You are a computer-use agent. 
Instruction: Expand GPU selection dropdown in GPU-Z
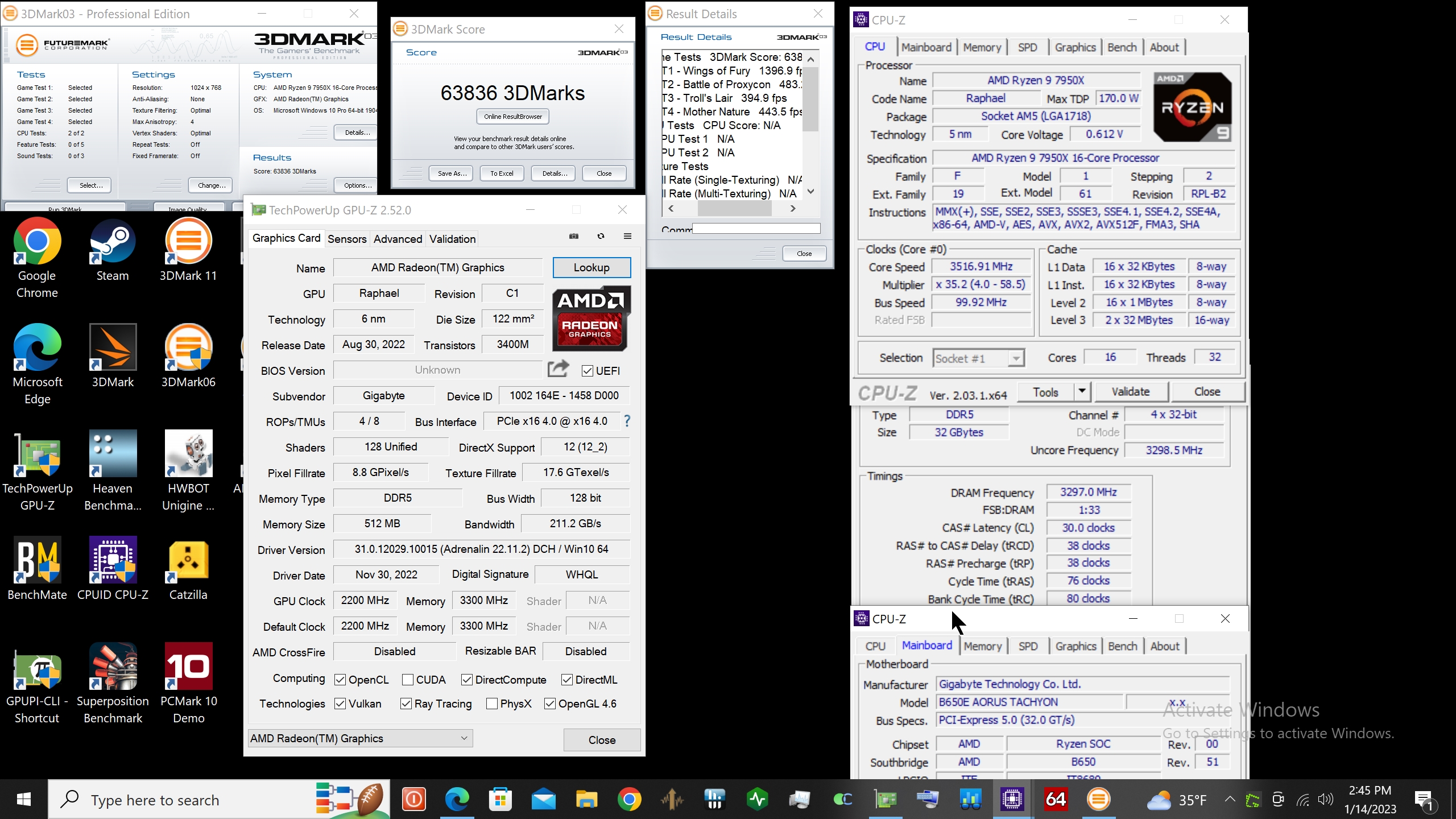[x=361, y=738]
